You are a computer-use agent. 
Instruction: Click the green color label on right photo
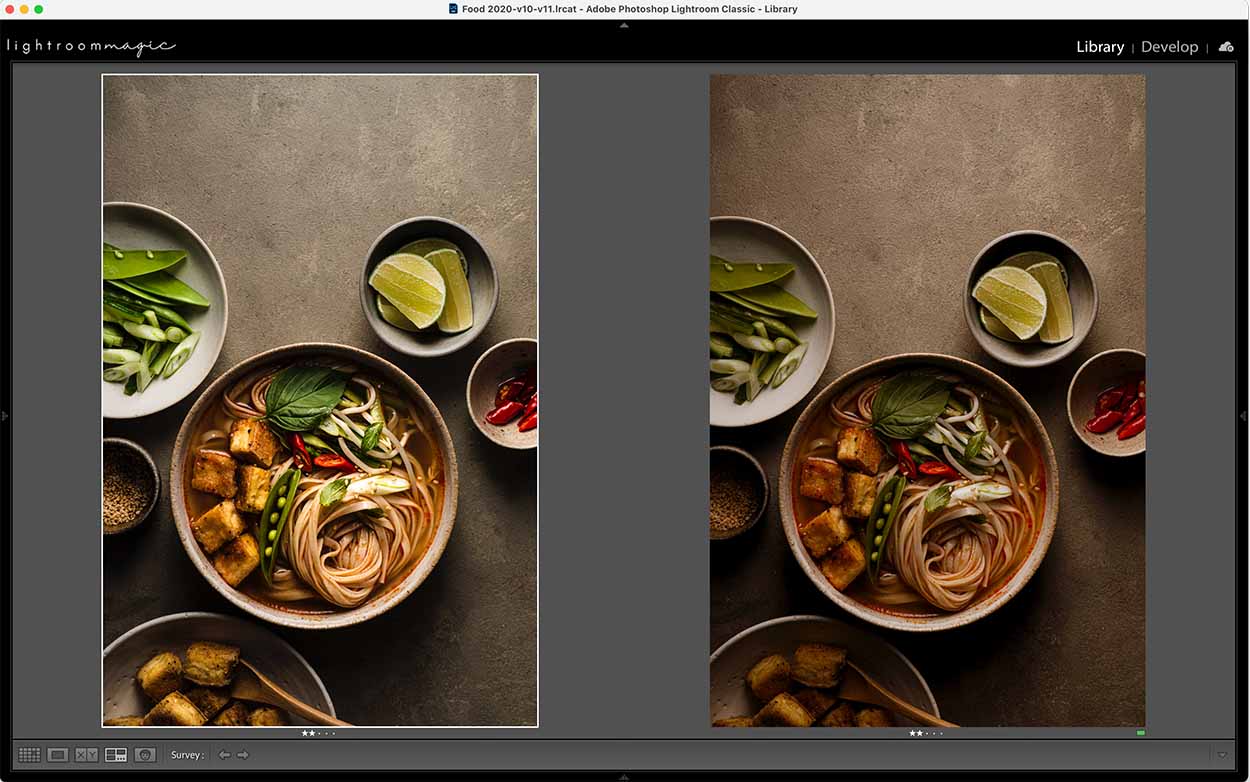coord(1141,733)
